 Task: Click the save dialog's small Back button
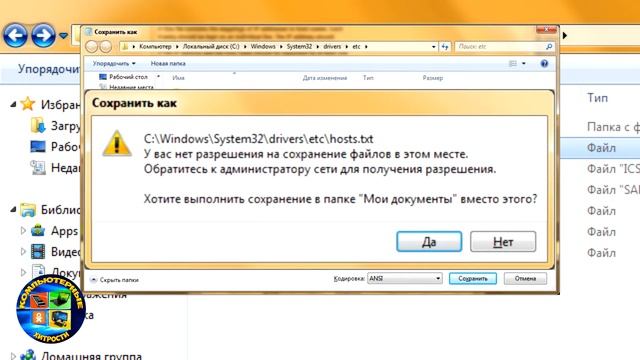pyautogui.click(x=91, y=47)
